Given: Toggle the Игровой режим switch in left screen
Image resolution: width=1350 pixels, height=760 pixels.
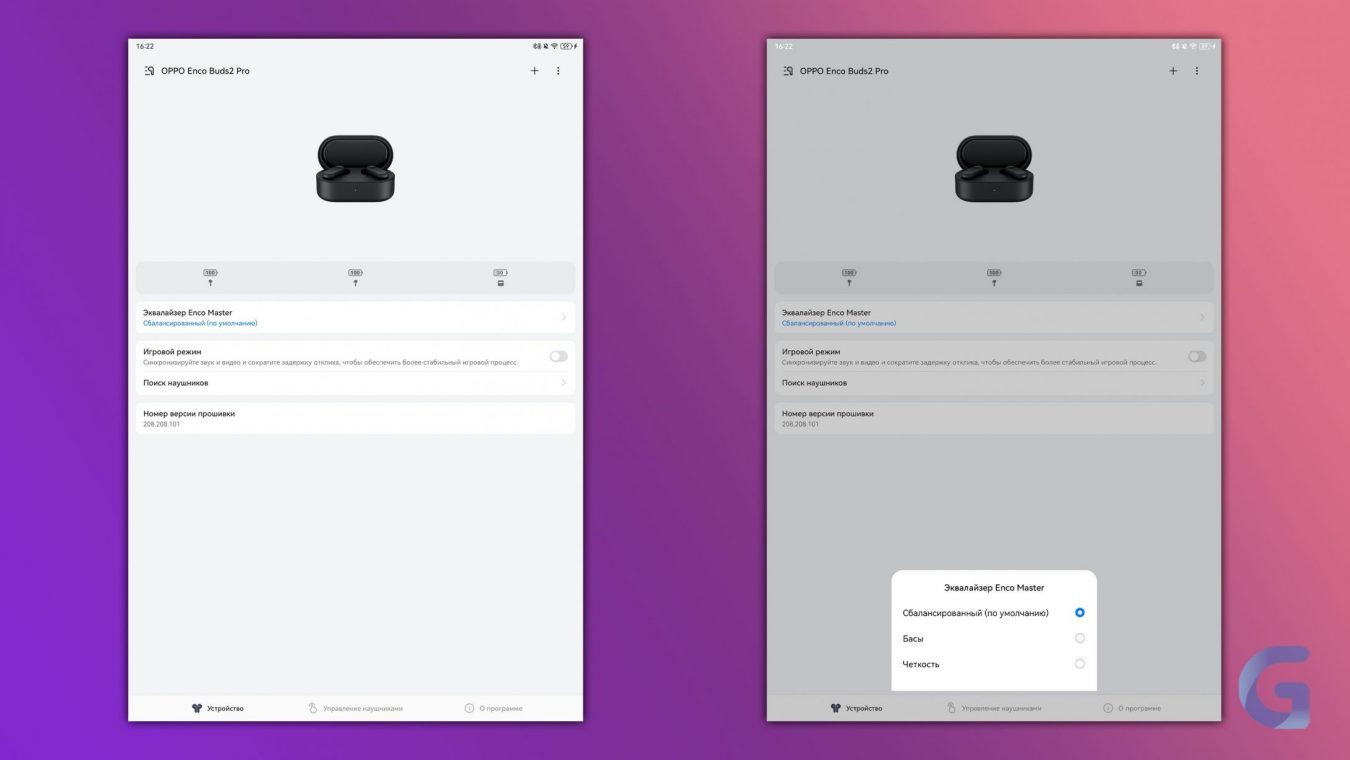Looking at the screenshot, I should (x=558, y=356).
